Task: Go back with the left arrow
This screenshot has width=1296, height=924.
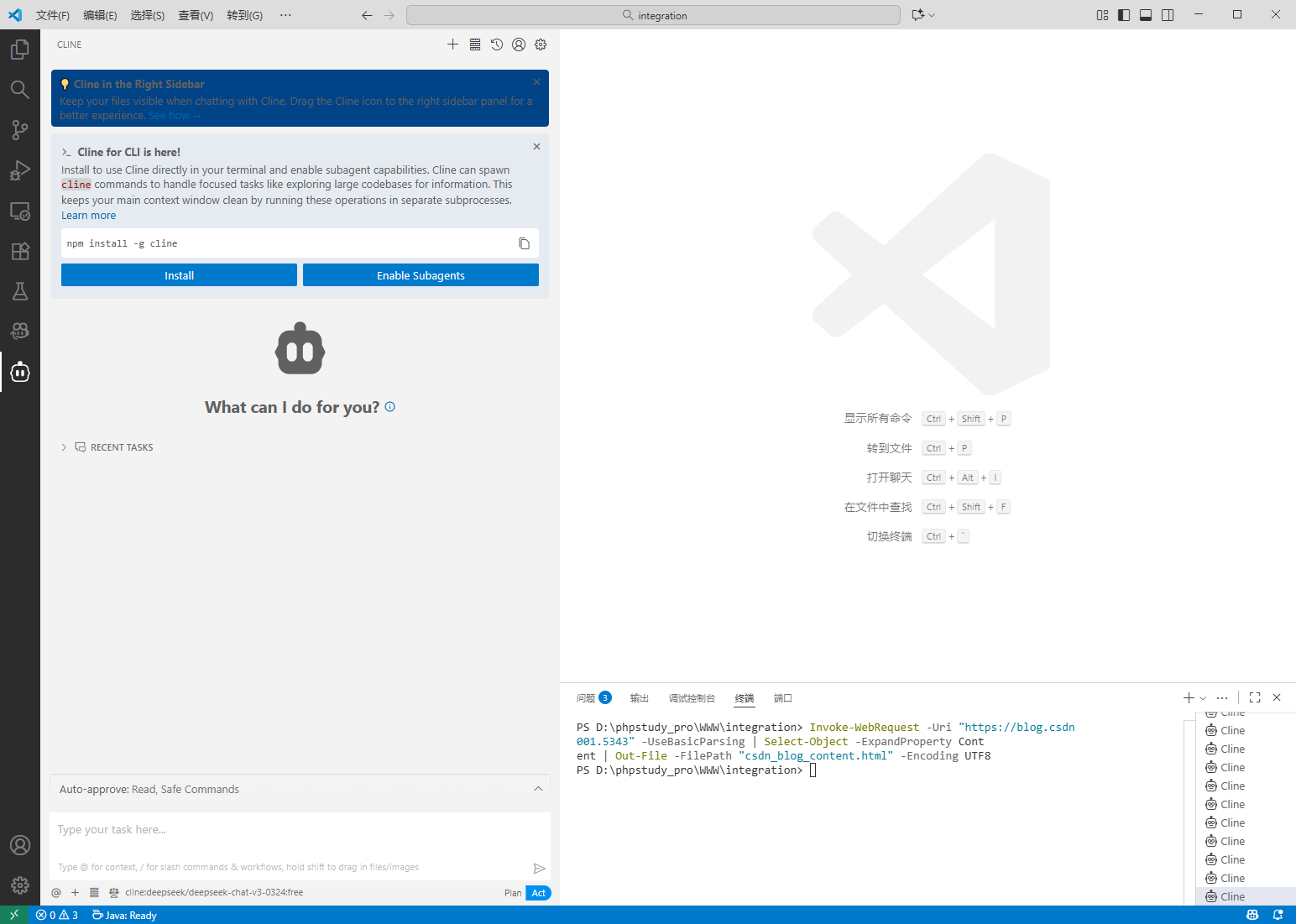Action: tap(367, 15)
